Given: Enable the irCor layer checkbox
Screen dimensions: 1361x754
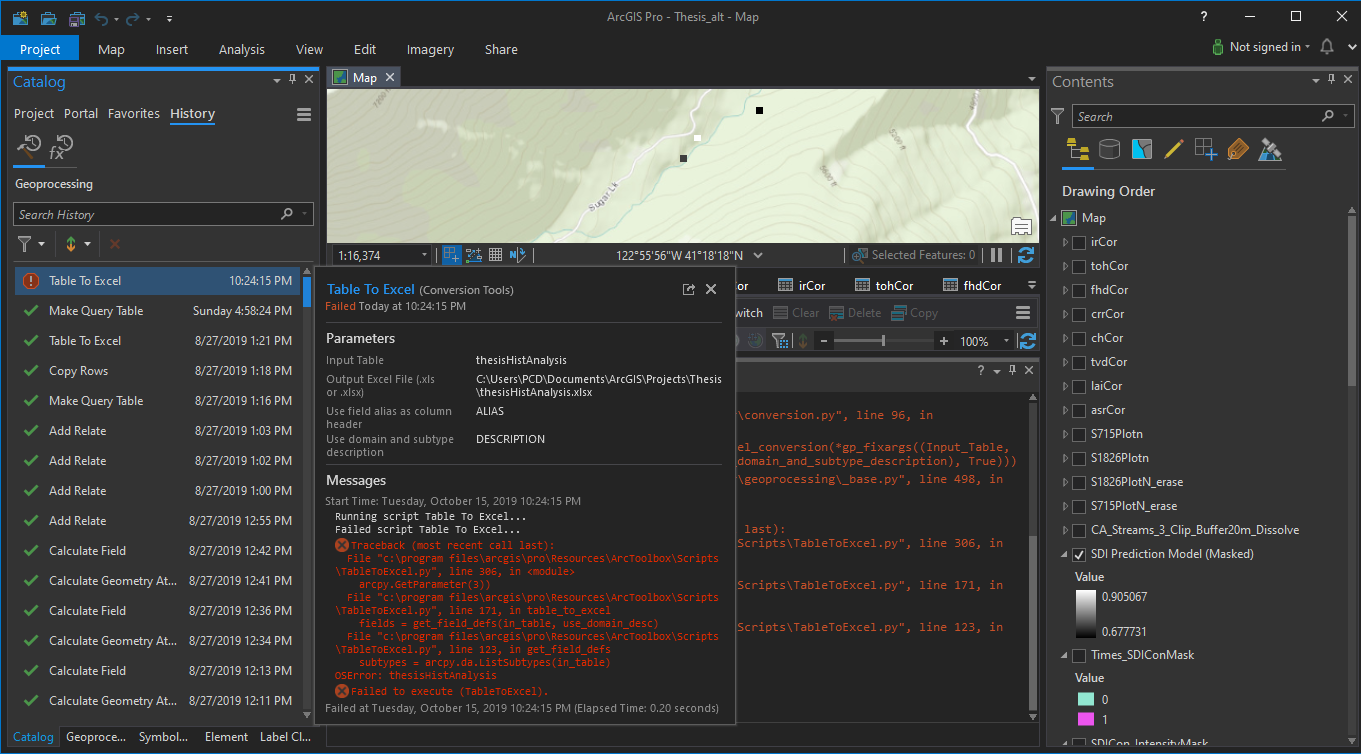Looking at the screenshot, I should point(1079,242).
